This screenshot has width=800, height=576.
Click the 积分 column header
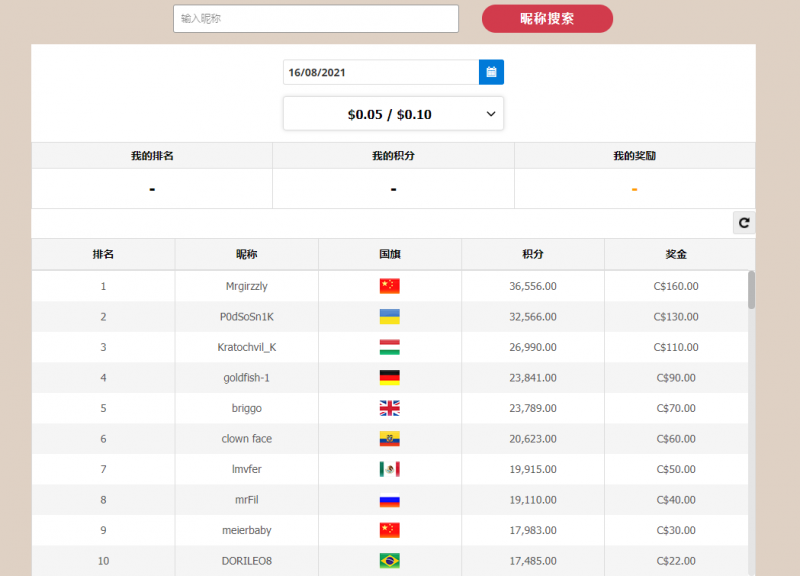click(x=532, y=254)
